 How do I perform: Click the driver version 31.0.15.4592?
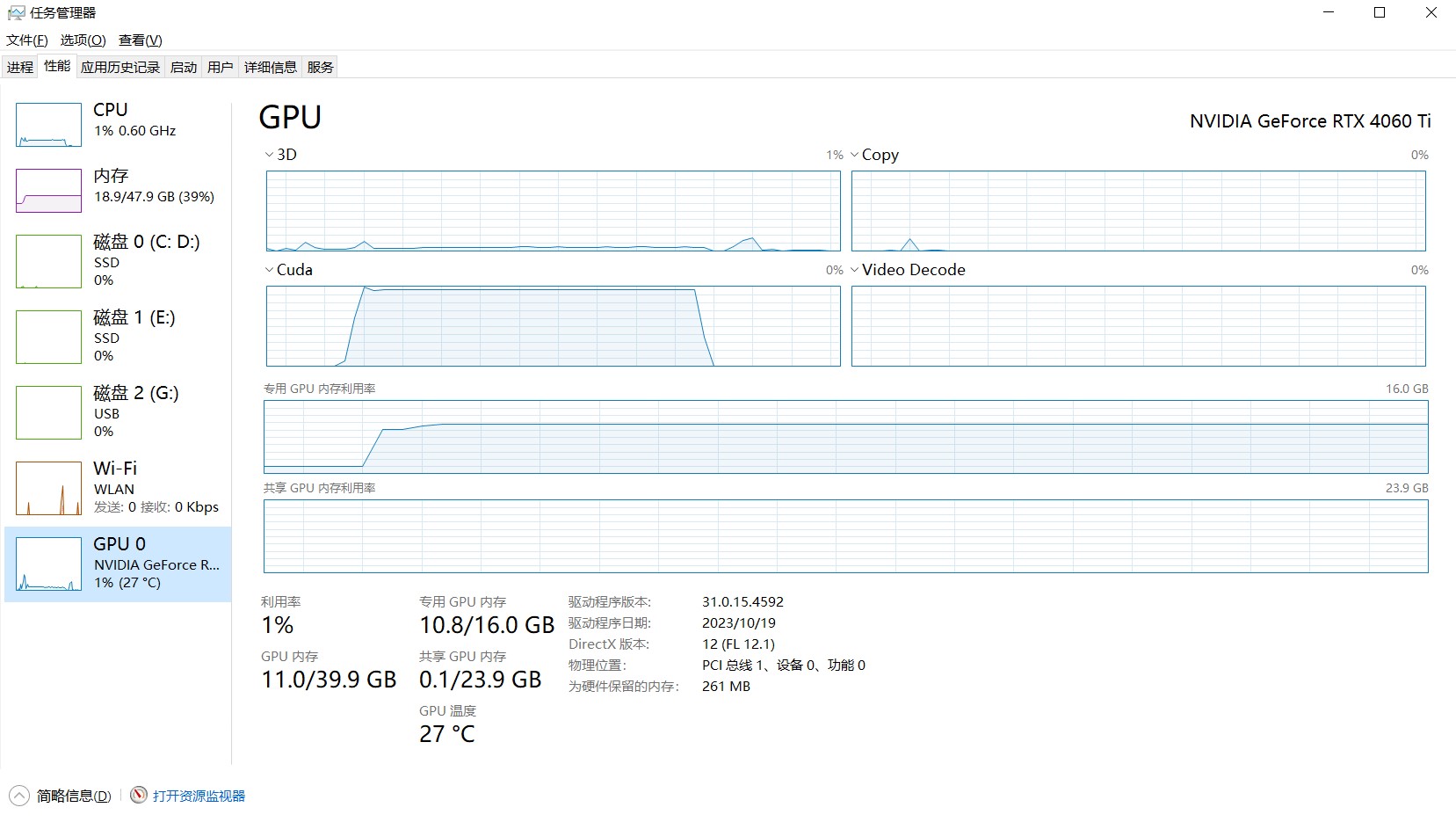pyautogui.click(x=742, y=602)
